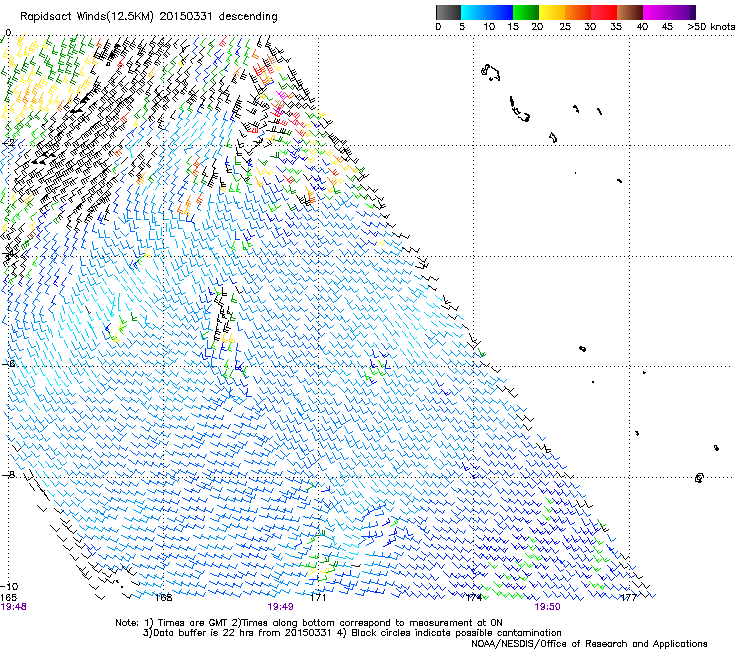Click the 'Data buffer is 22 hrs' note line
Screen dimensions: 740x650
click(x=352, y=633)
